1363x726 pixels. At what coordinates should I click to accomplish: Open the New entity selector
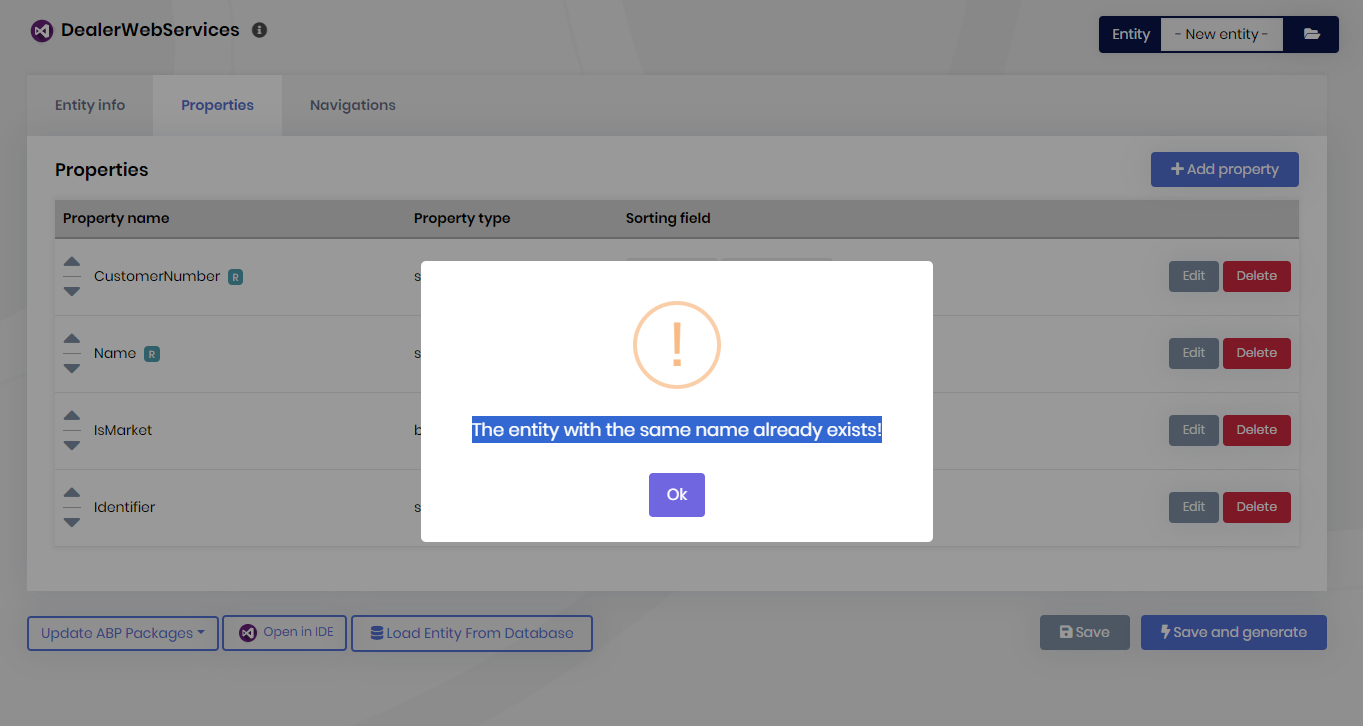[1222, 34]
